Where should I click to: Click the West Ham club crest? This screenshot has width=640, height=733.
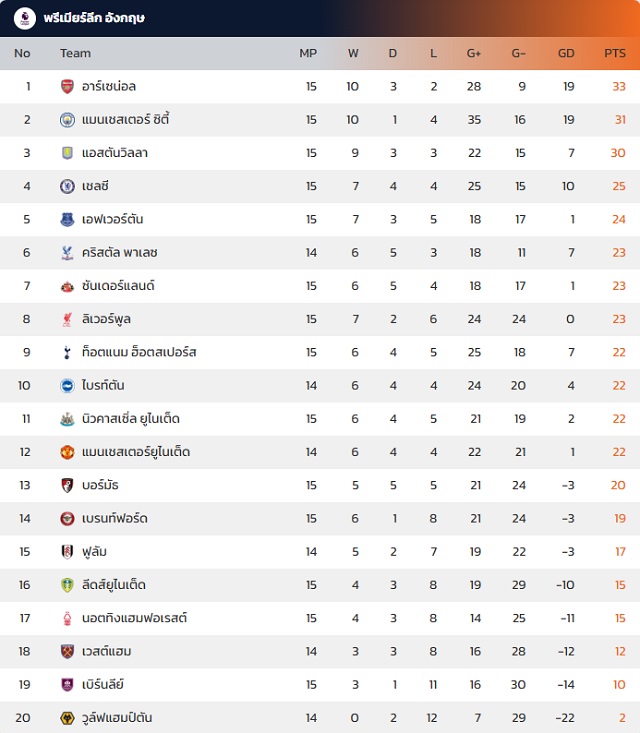pos(67,651)
